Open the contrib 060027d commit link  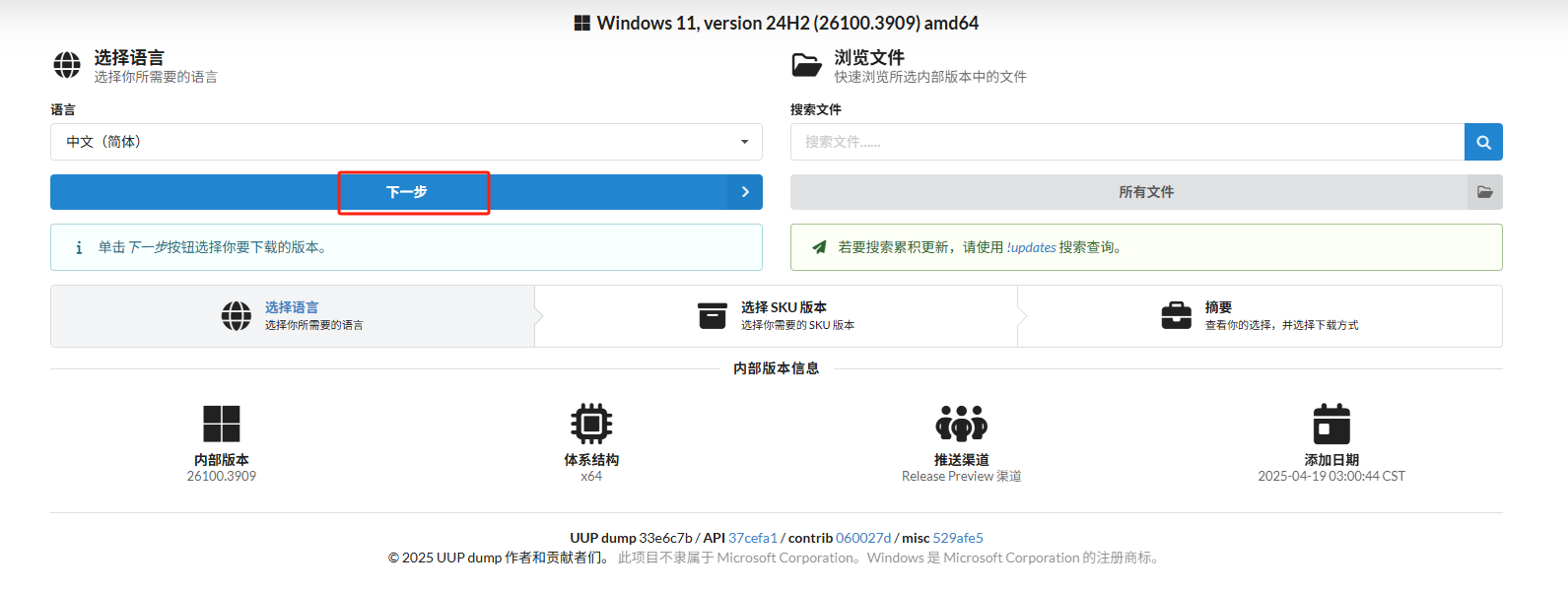(x=863, y=538)
